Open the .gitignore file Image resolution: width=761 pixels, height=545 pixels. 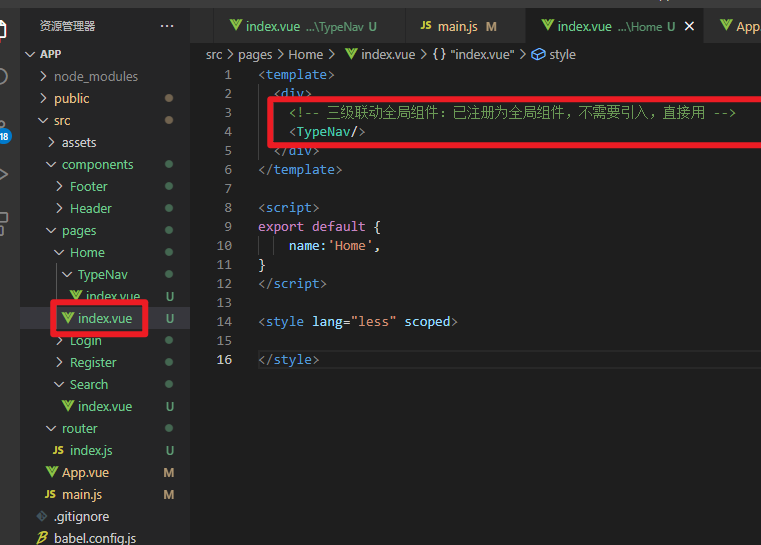coord(81,516)
